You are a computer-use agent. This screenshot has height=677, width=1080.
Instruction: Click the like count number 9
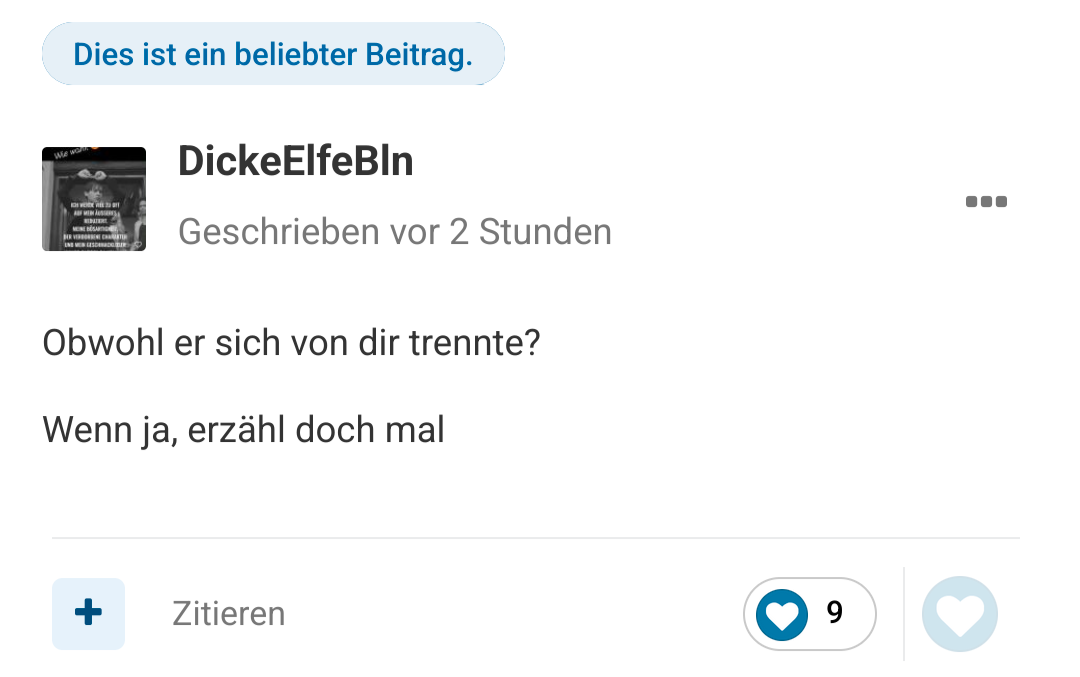click(835, 613)
